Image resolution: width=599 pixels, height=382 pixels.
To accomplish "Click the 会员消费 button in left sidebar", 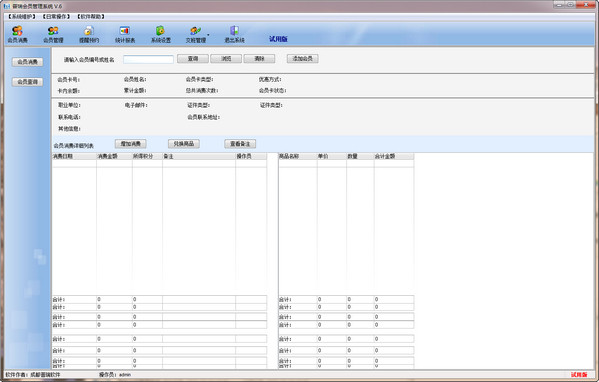I will (x=28, y=62).
